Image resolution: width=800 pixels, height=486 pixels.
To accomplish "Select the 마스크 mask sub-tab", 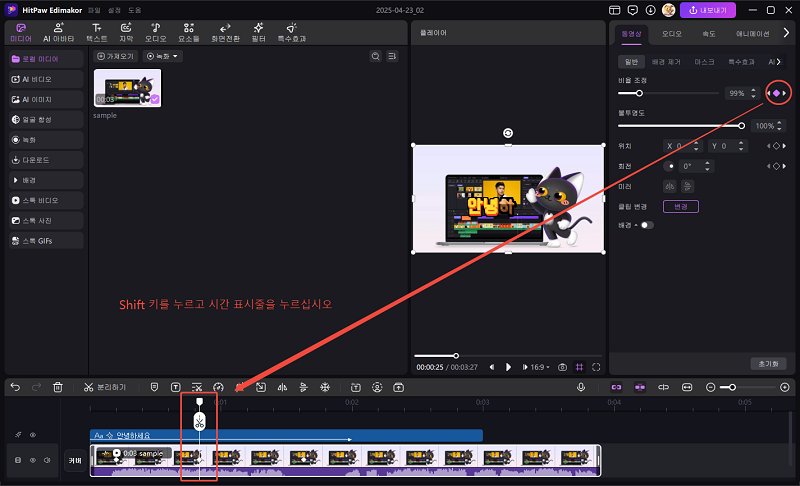I will click(x=704, y=62).
